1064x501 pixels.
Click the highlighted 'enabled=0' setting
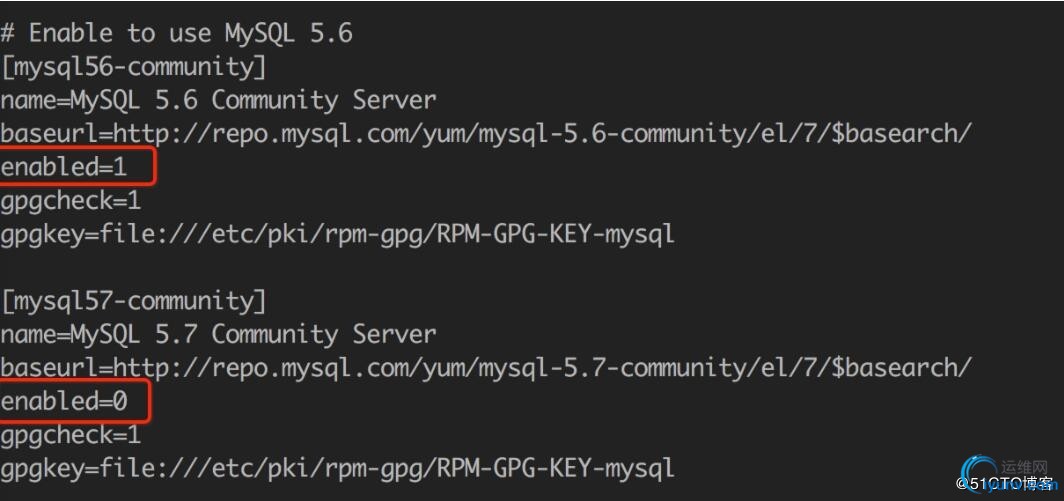pos(64,401)
